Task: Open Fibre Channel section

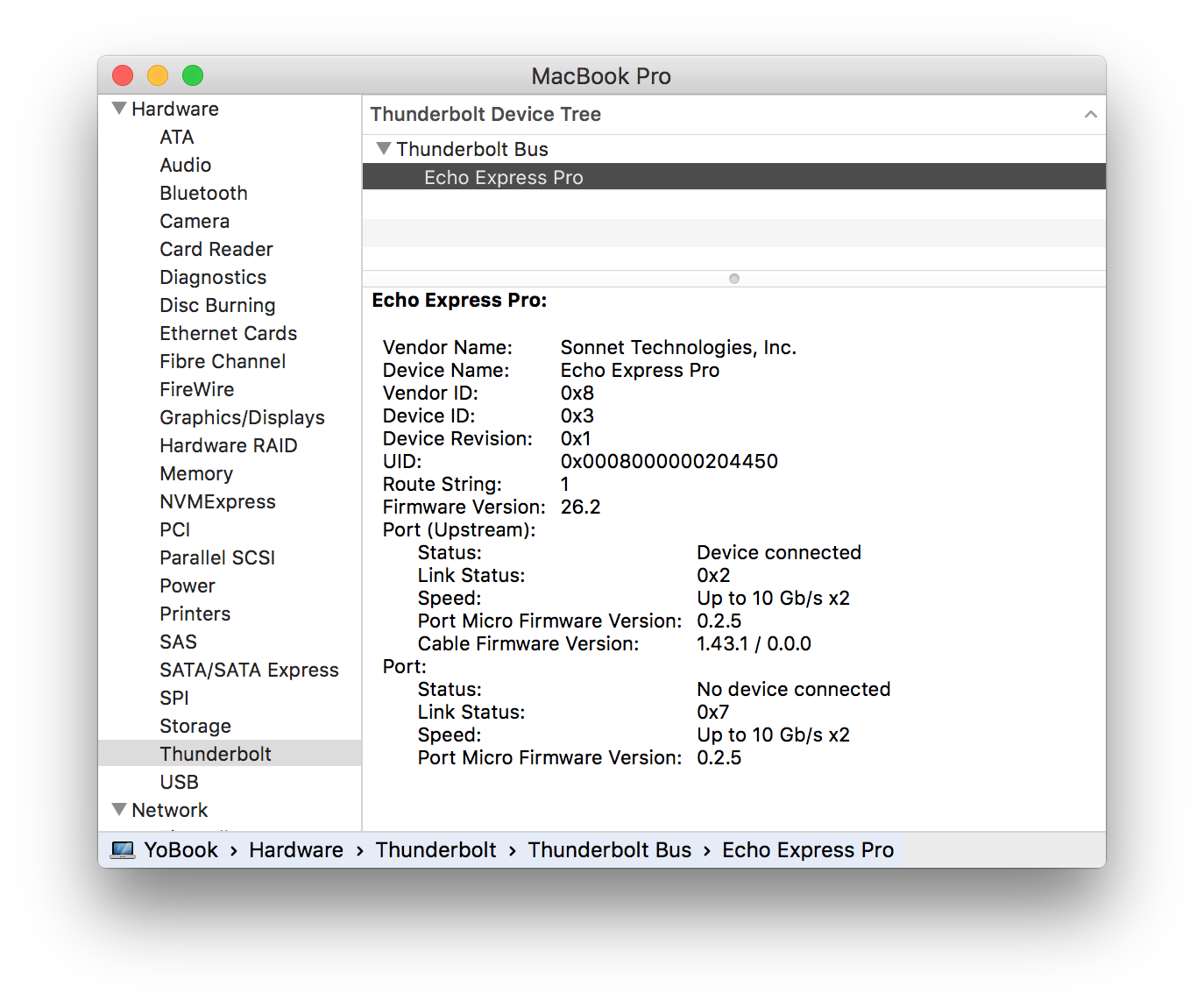Action: click(x=223, y=361)
